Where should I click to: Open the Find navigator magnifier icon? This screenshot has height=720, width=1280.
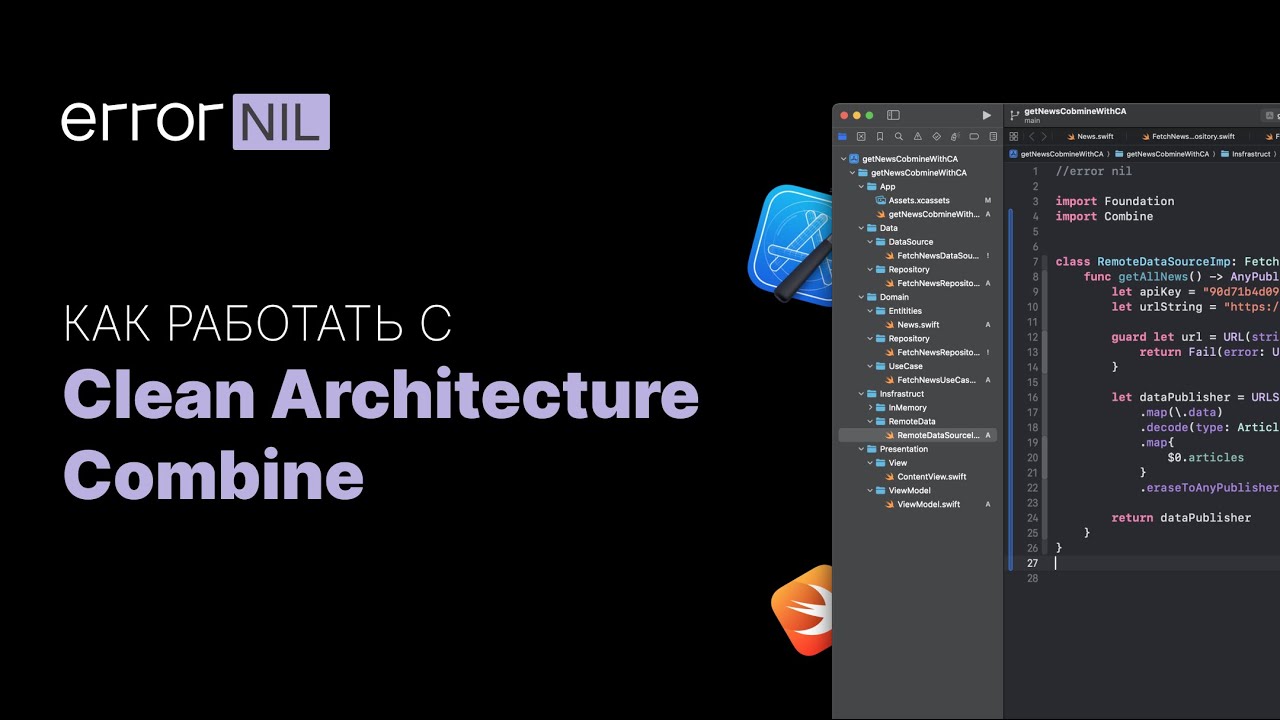[x=899, y=137]
